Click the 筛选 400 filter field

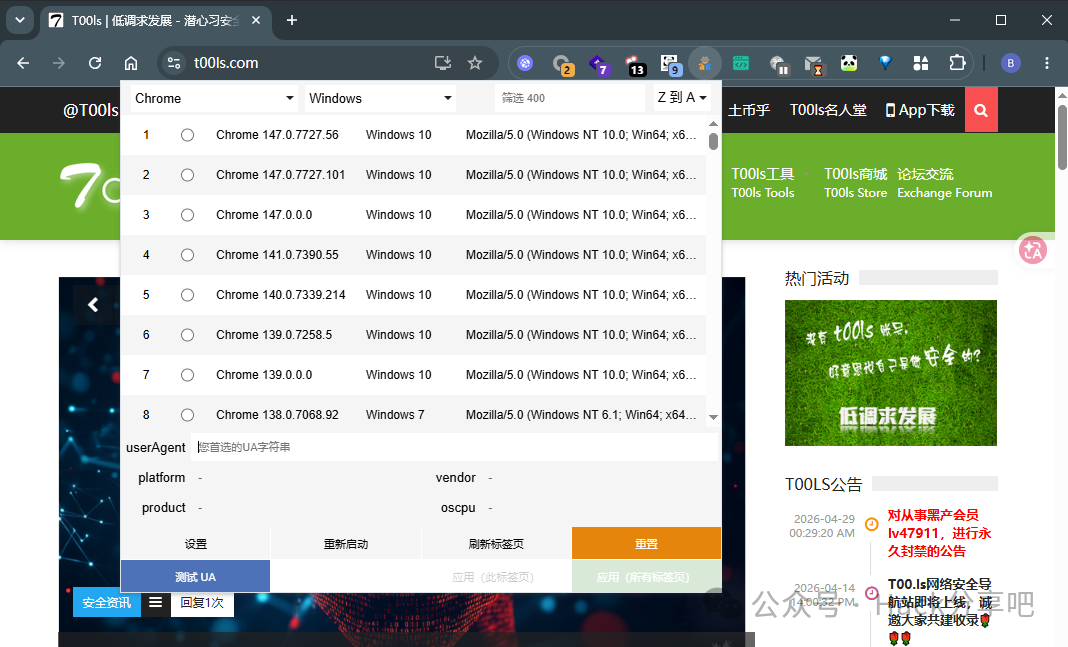pos(569,98)
